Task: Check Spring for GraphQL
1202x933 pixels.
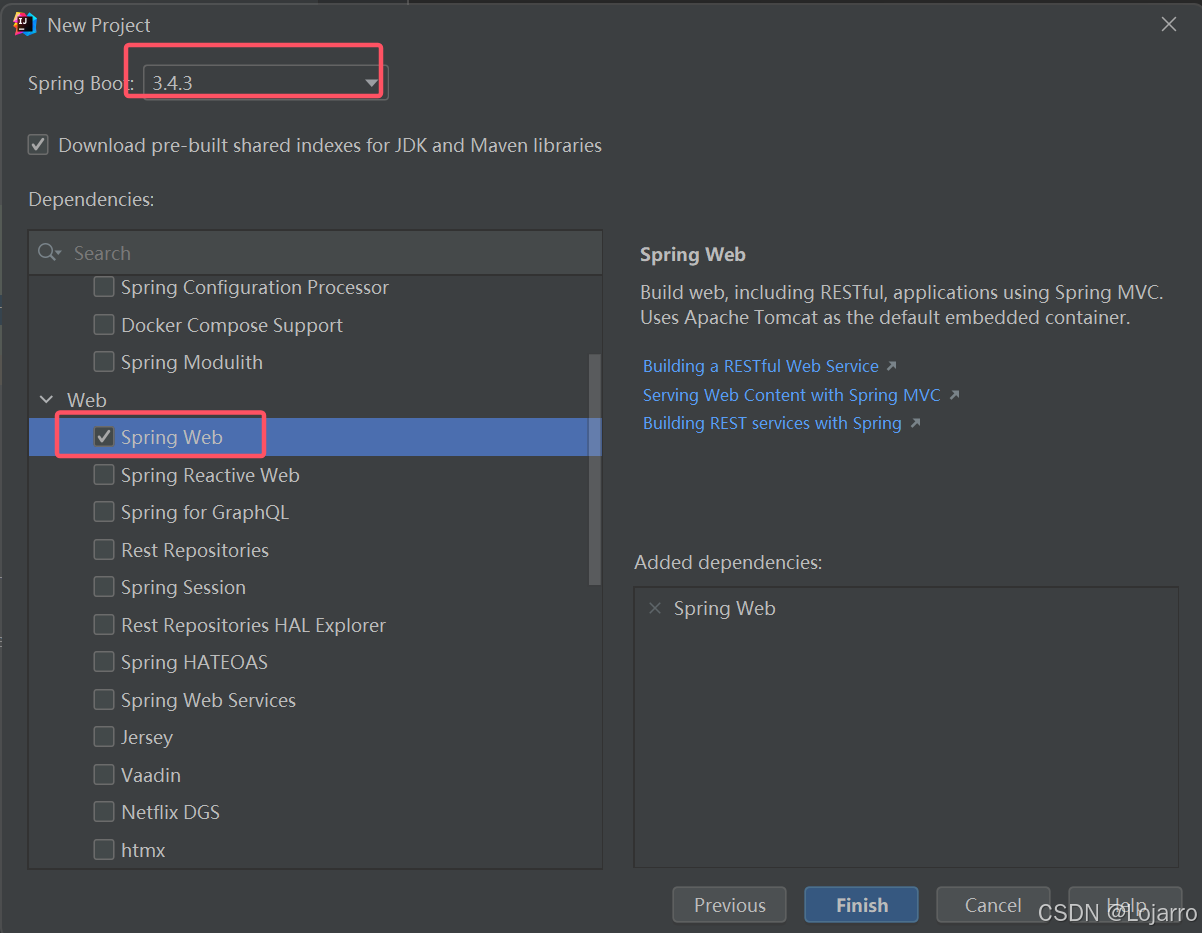Action: click(103, 512)
